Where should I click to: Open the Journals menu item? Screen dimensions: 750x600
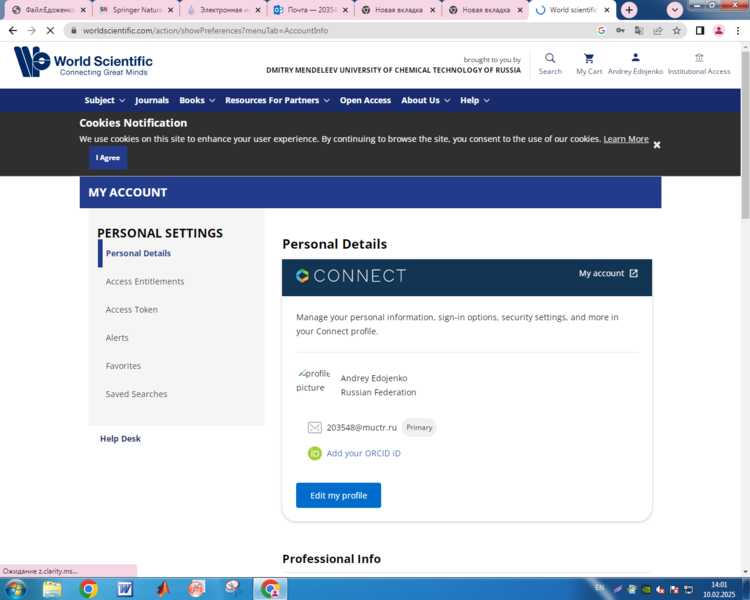152,100
